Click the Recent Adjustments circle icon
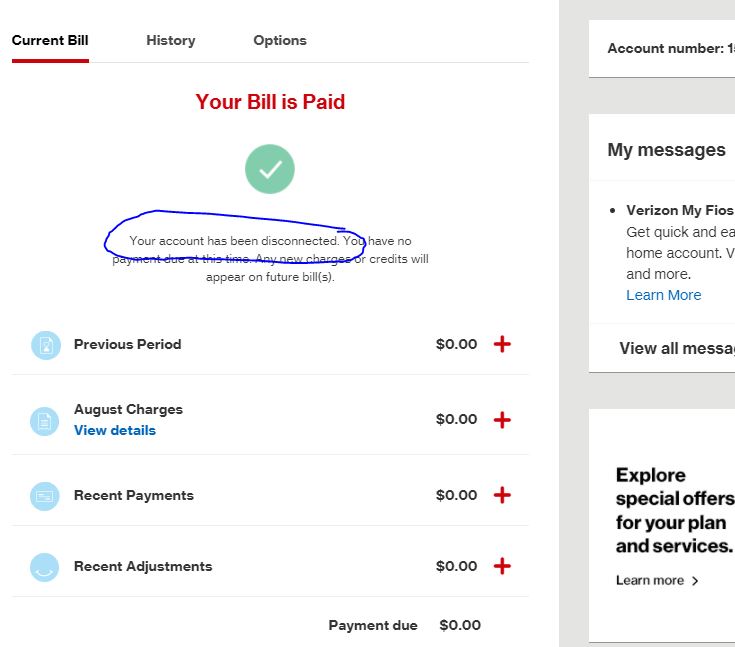The image size is (735, 647). [45, 567]
